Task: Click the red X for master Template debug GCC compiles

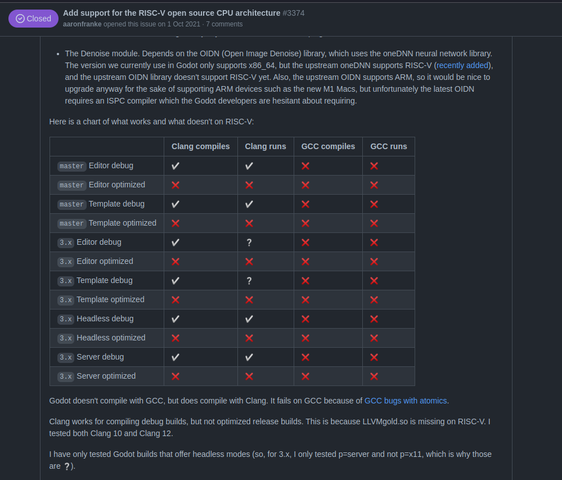Action: tap(305, 204)
